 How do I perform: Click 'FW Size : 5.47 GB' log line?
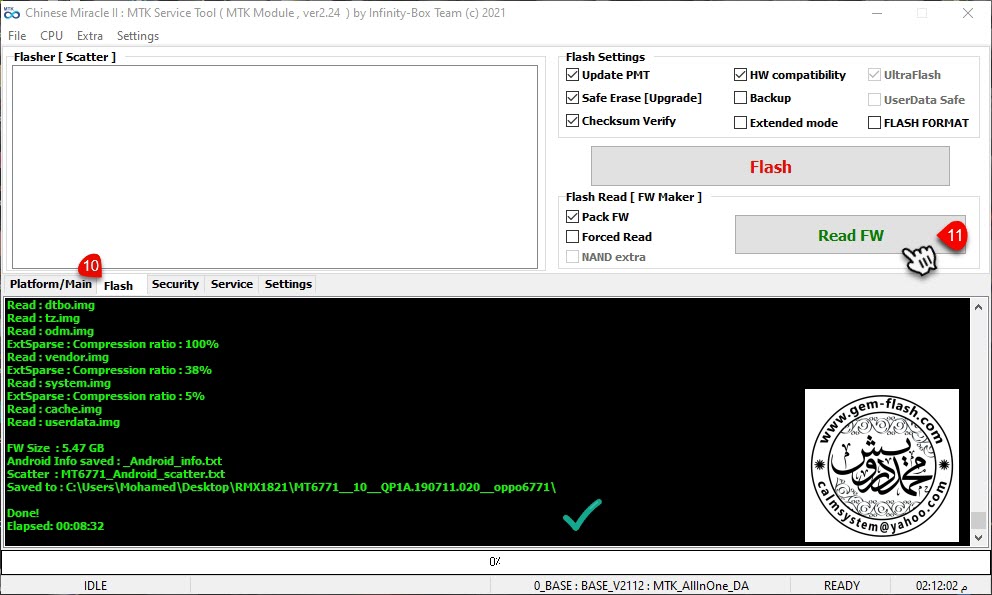pyautogui.click(x=56, y=448)
